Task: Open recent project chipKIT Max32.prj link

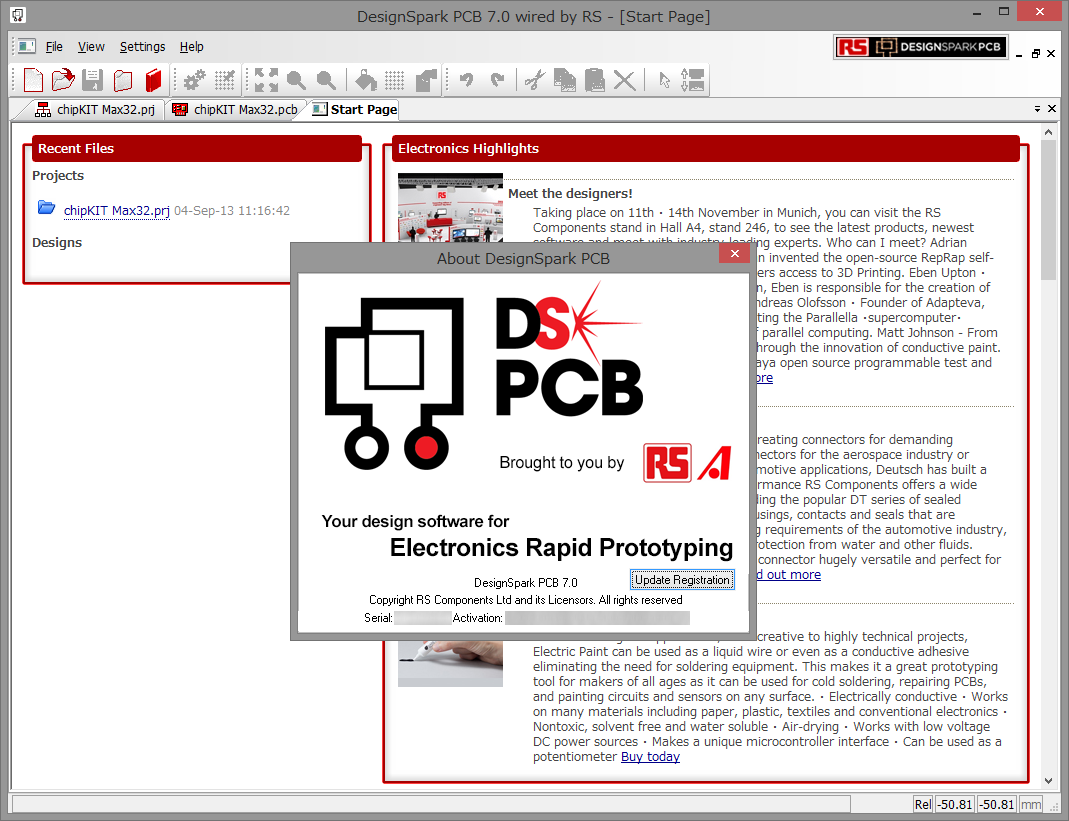Action: click(x=117, y=211)
